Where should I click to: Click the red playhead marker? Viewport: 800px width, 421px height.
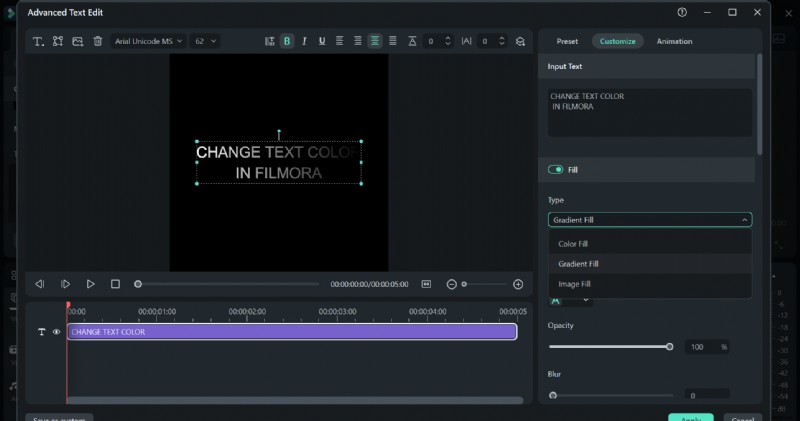pos(68,305)
